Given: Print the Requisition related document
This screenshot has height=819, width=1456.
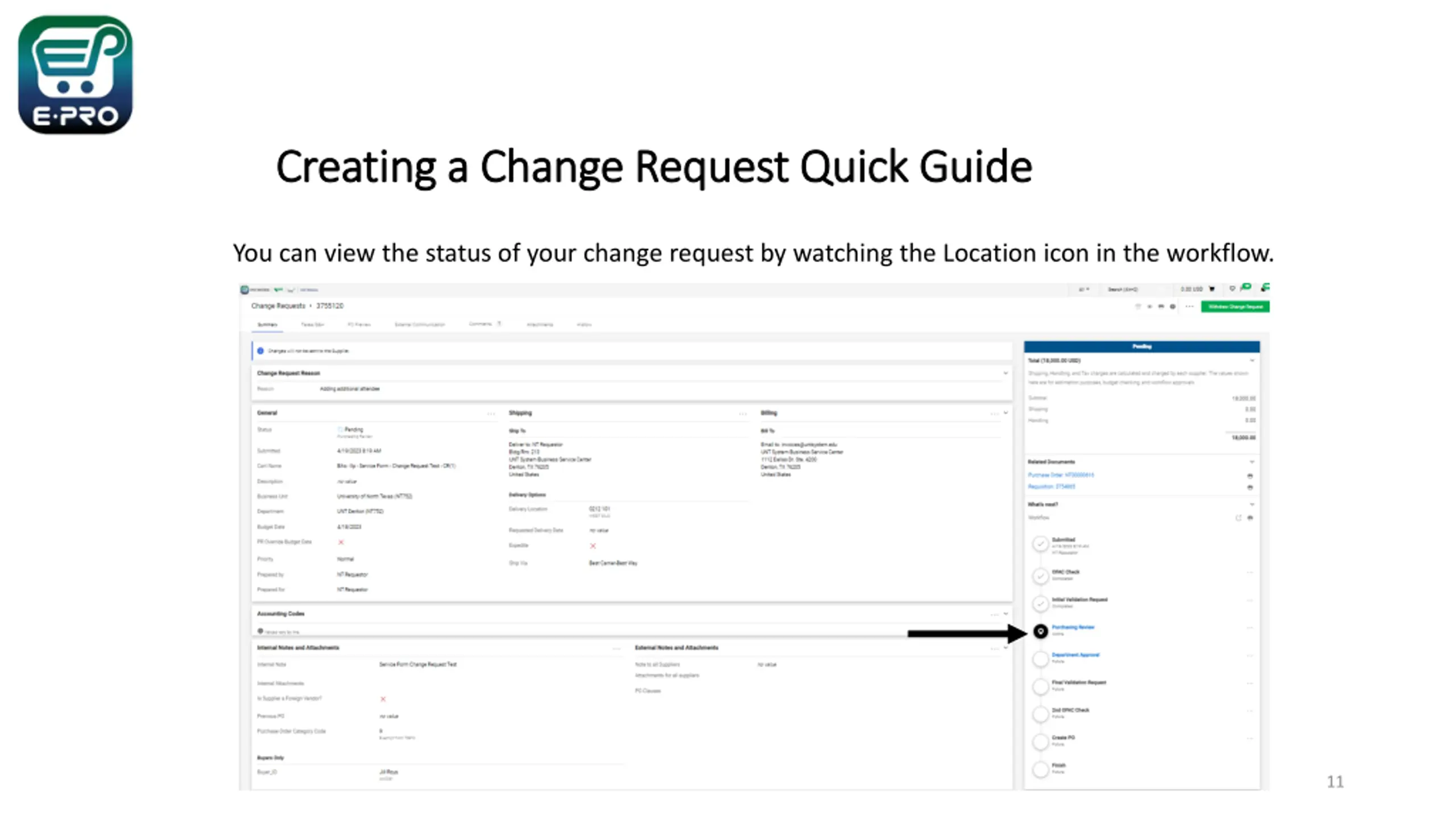Looking at the screenshot, I should [1250, 487].
